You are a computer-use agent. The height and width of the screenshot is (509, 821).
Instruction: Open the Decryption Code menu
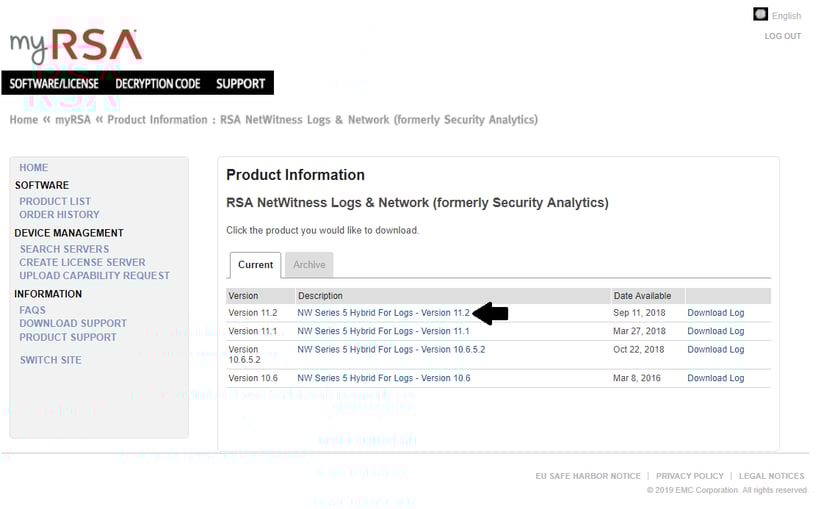[158, 84]
